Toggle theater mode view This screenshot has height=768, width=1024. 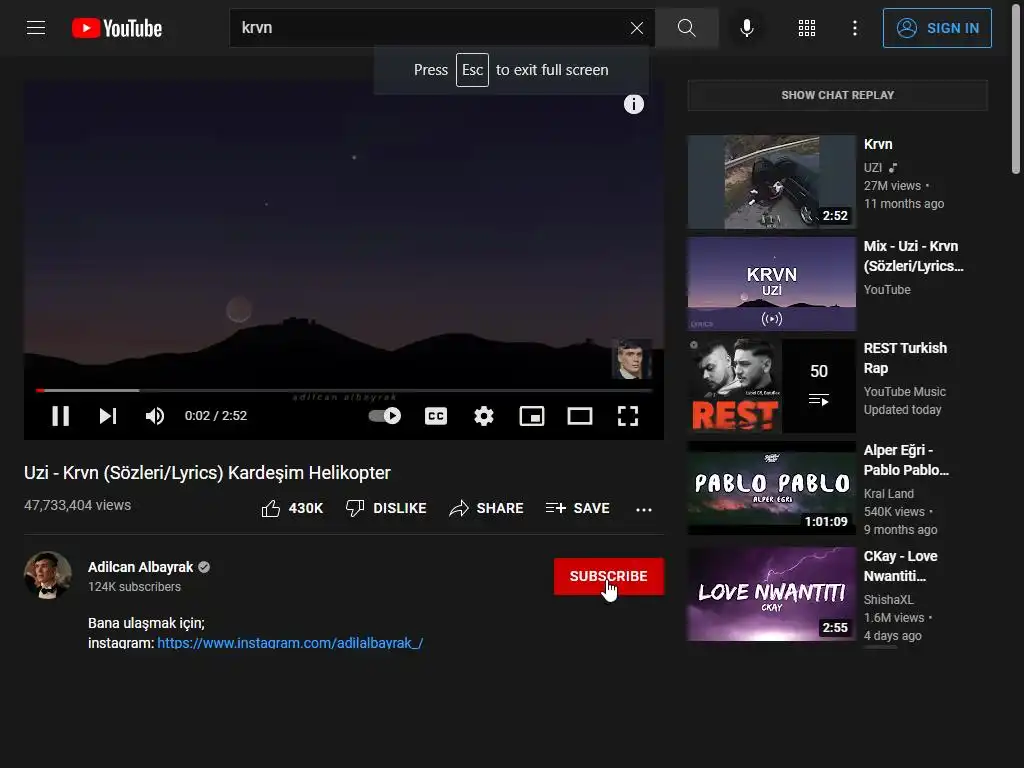(x=580, y=416)
